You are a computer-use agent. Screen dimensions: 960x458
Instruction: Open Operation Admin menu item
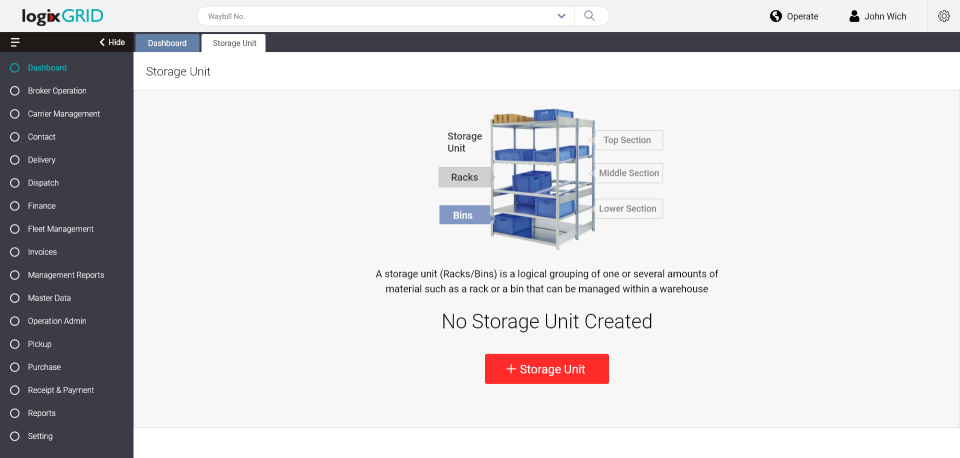pos(57,321)
